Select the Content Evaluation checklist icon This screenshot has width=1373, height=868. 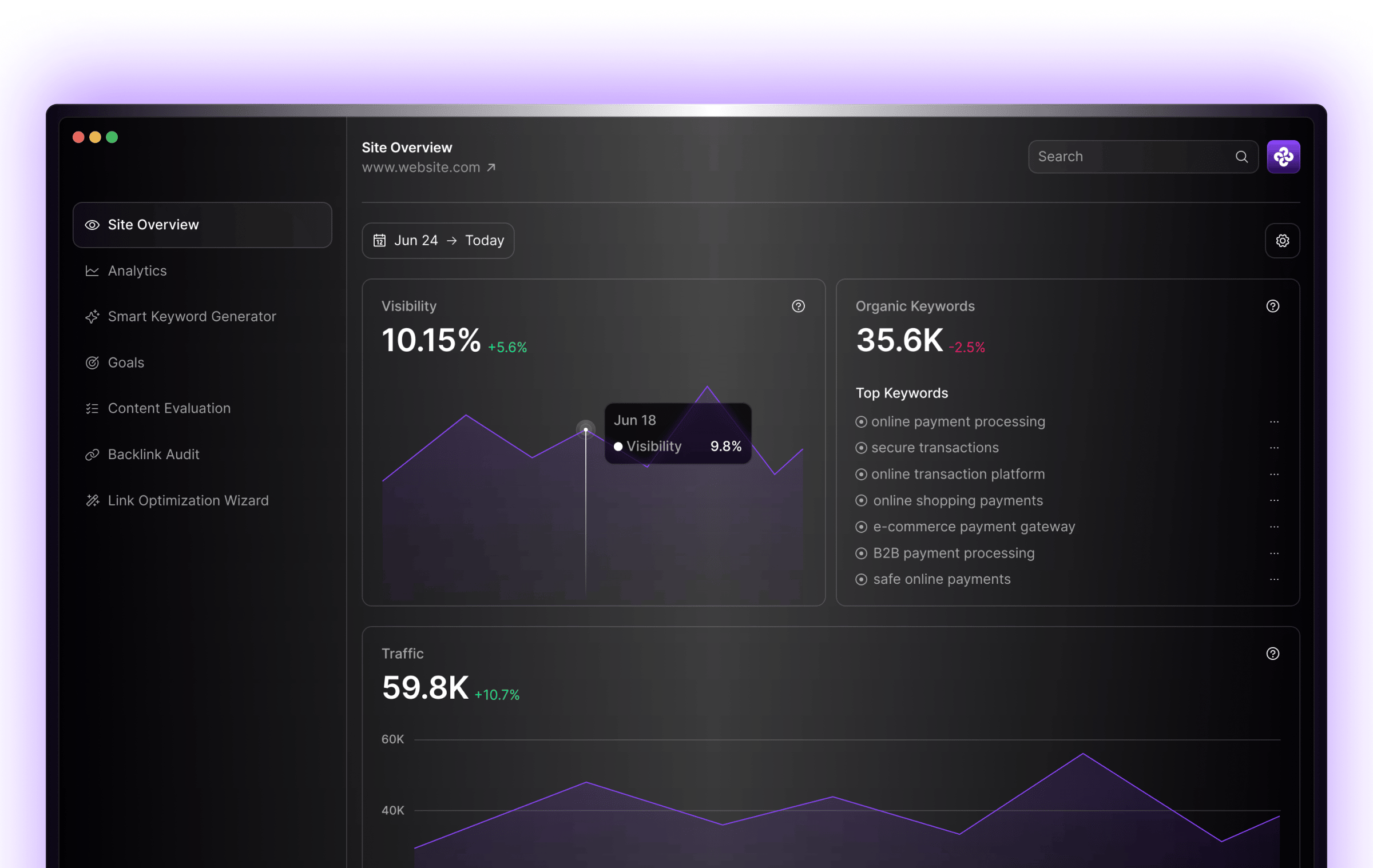click(93, 408)
